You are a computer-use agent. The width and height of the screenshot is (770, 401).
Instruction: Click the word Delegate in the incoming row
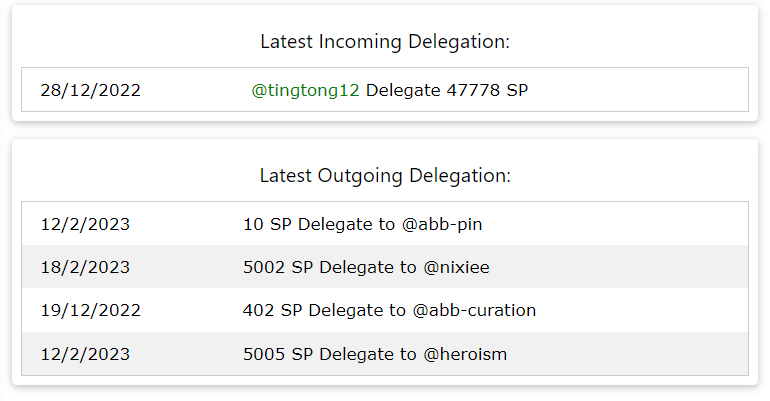tap(403, 90)
